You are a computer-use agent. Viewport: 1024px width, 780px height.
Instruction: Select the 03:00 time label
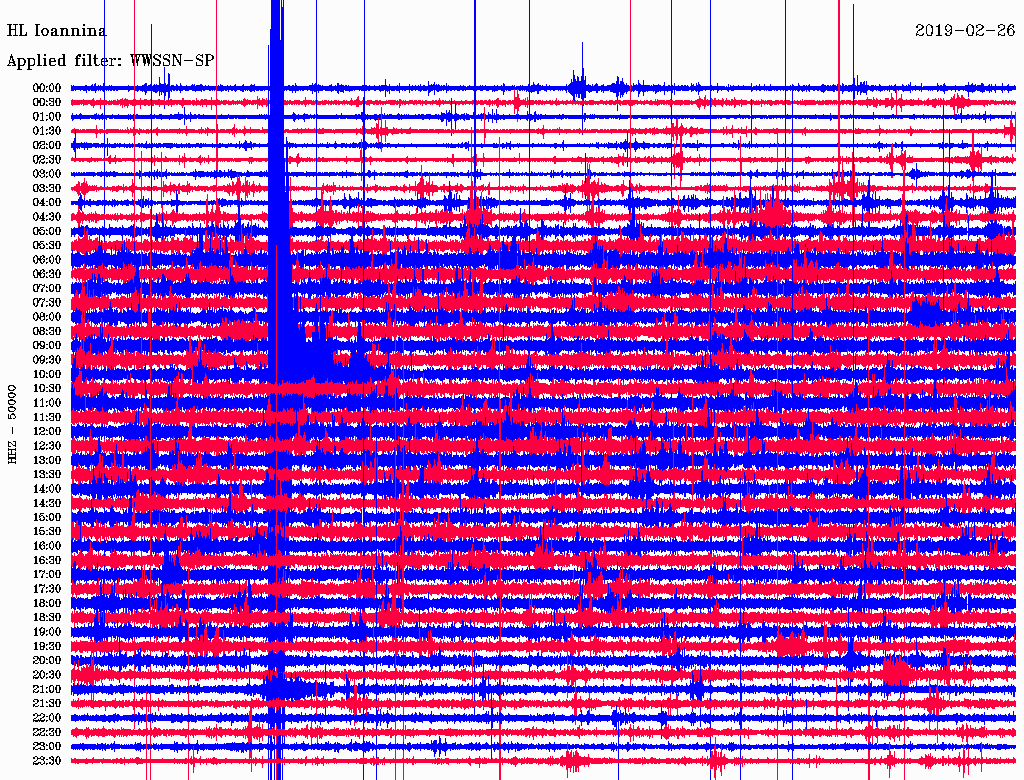[x=47, y=174]
